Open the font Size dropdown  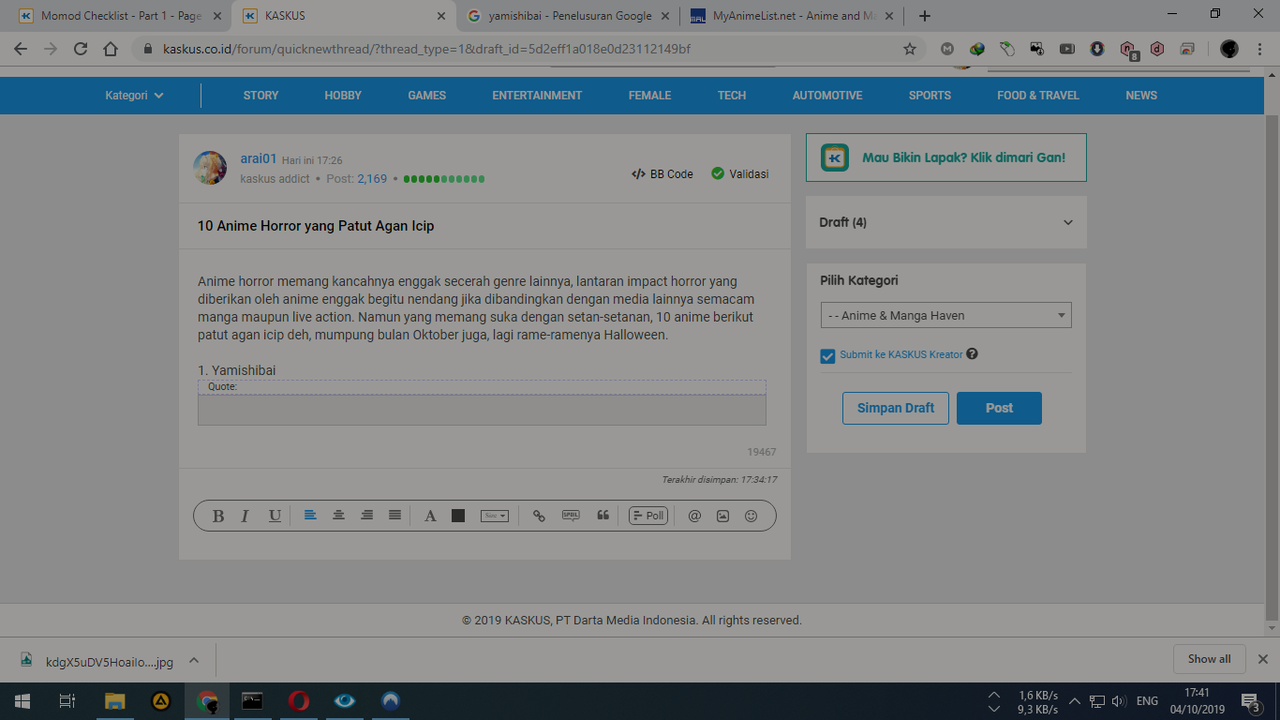[x=494, y=516]
